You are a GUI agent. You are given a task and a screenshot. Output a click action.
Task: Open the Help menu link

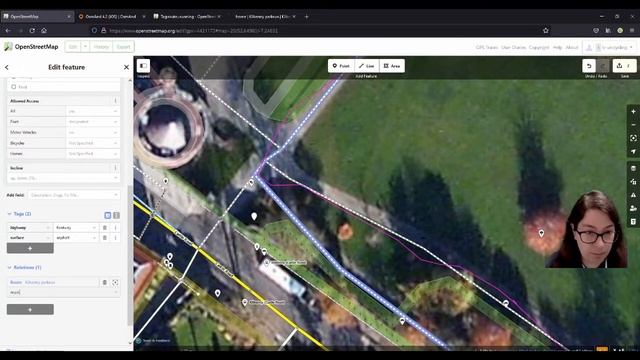558,47
